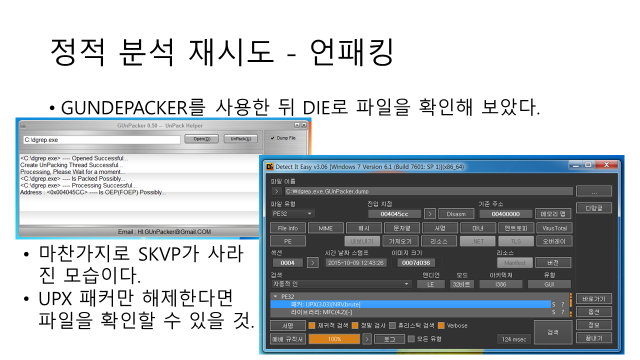Click the TLS button
This screenshot has height=360, width=640.
pos(516,241)
